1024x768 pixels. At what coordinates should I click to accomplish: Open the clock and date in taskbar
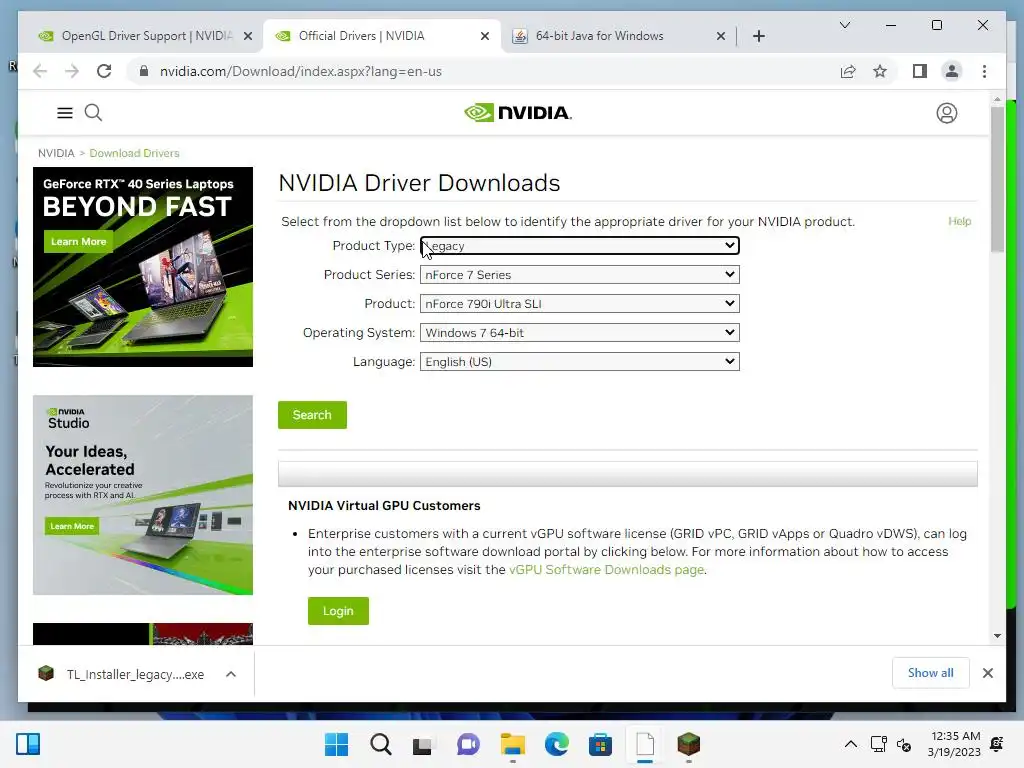coord(953,744)
